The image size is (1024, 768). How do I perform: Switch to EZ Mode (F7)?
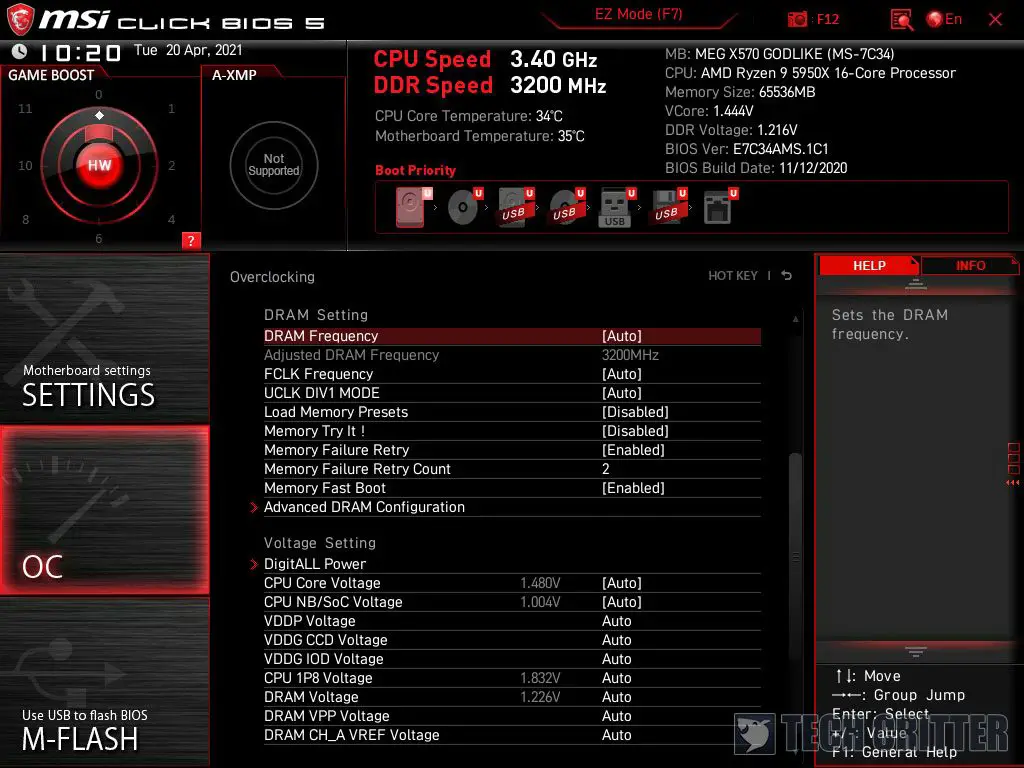tap(638, 14)
